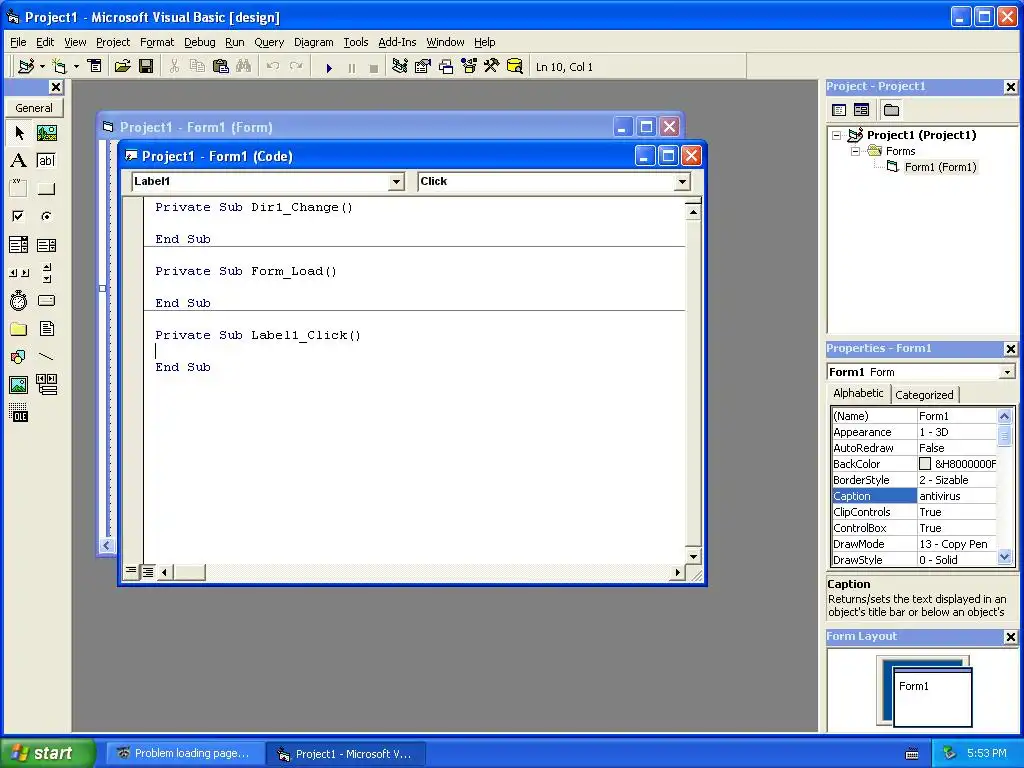The height and width of the screenshot is (768, 1024).
Task: Select the DirListBox folder control
Action: 19,328
